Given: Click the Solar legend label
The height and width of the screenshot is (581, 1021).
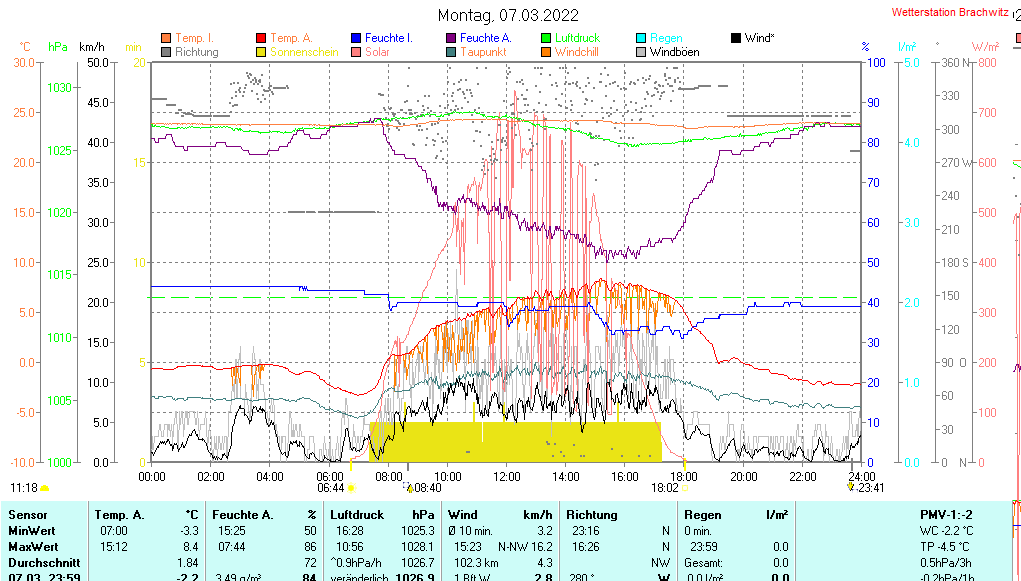Looking at the screenshot, I should 377,52.
